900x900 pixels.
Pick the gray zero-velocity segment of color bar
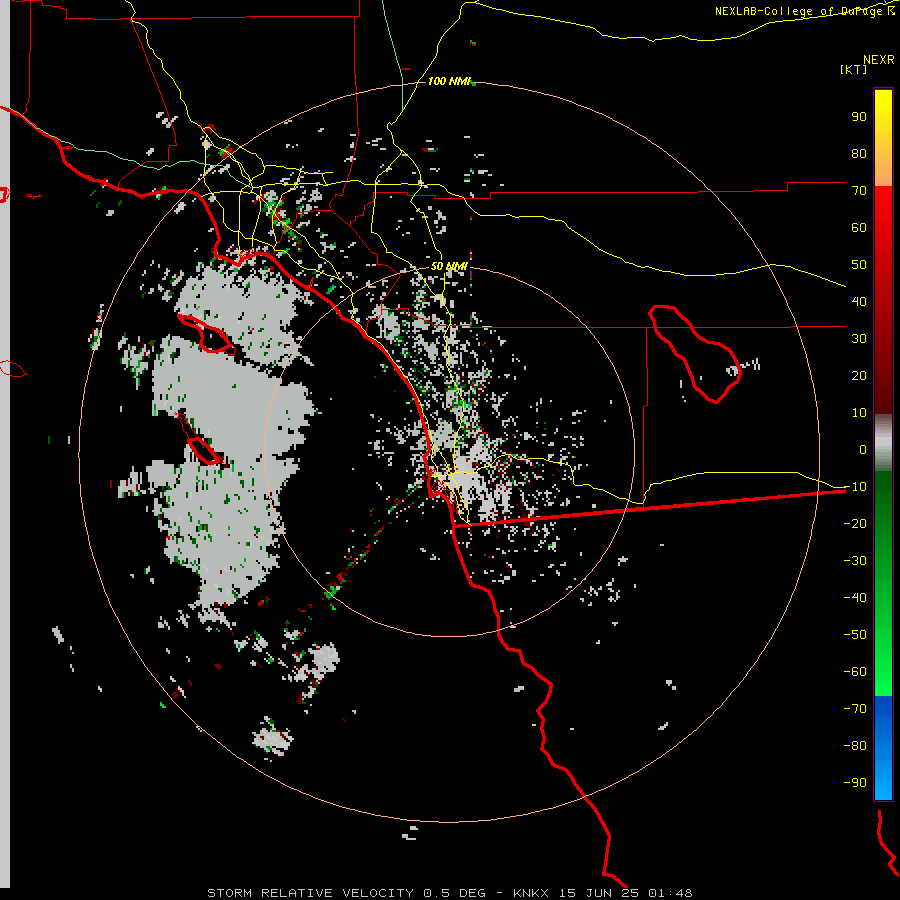[883, 443]
